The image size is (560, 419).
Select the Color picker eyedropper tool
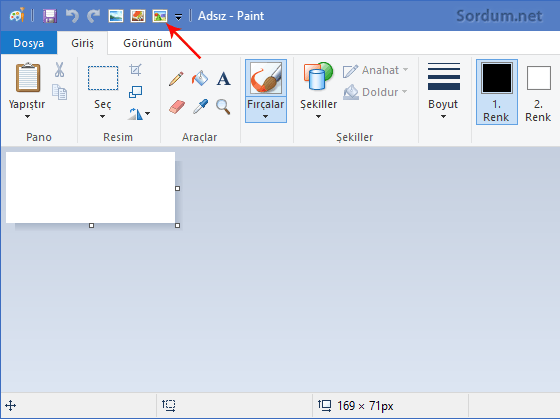(x=200, y=107)
